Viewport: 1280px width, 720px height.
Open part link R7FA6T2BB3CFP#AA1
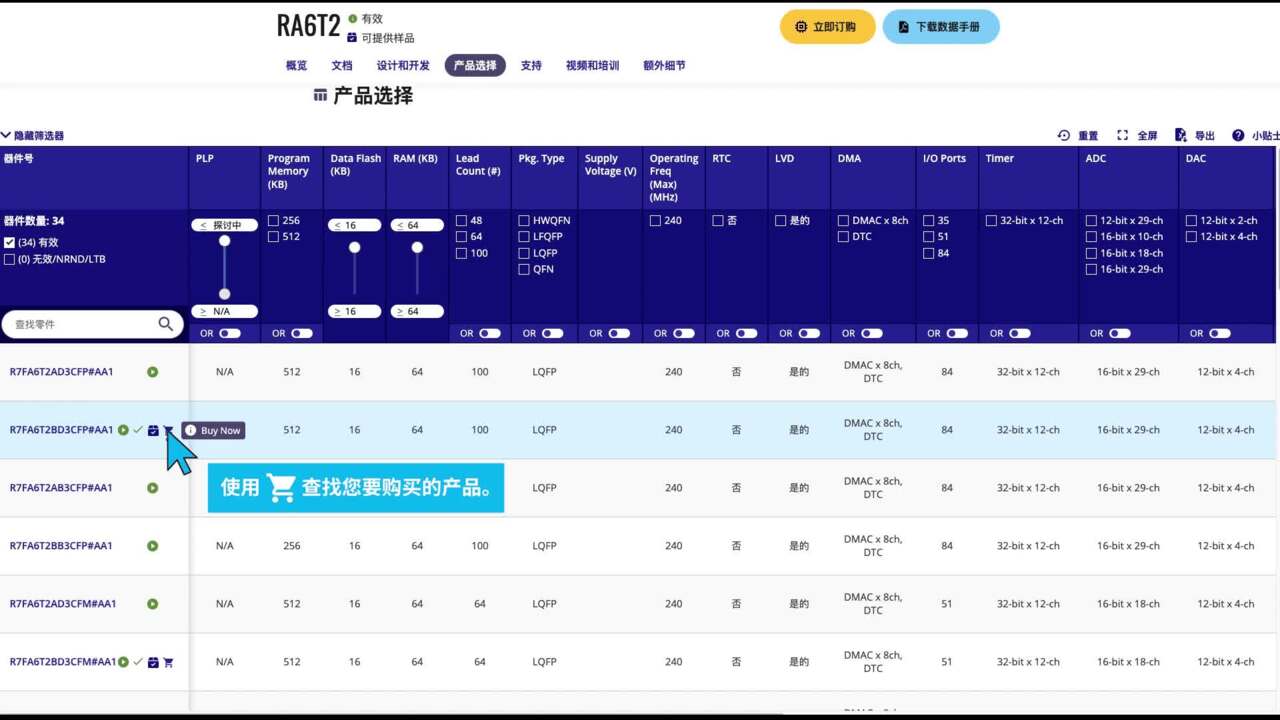(61, 546)
